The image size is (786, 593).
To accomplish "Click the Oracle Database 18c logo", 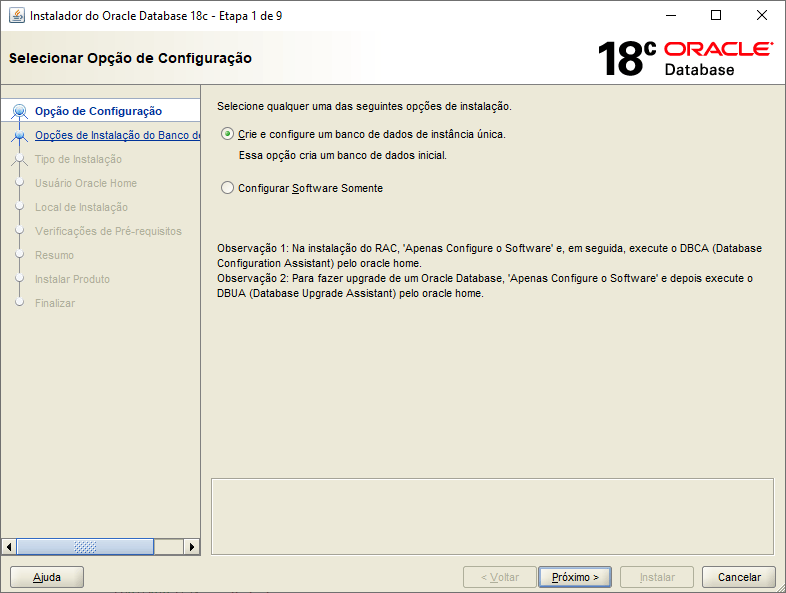I will [684, 59].
